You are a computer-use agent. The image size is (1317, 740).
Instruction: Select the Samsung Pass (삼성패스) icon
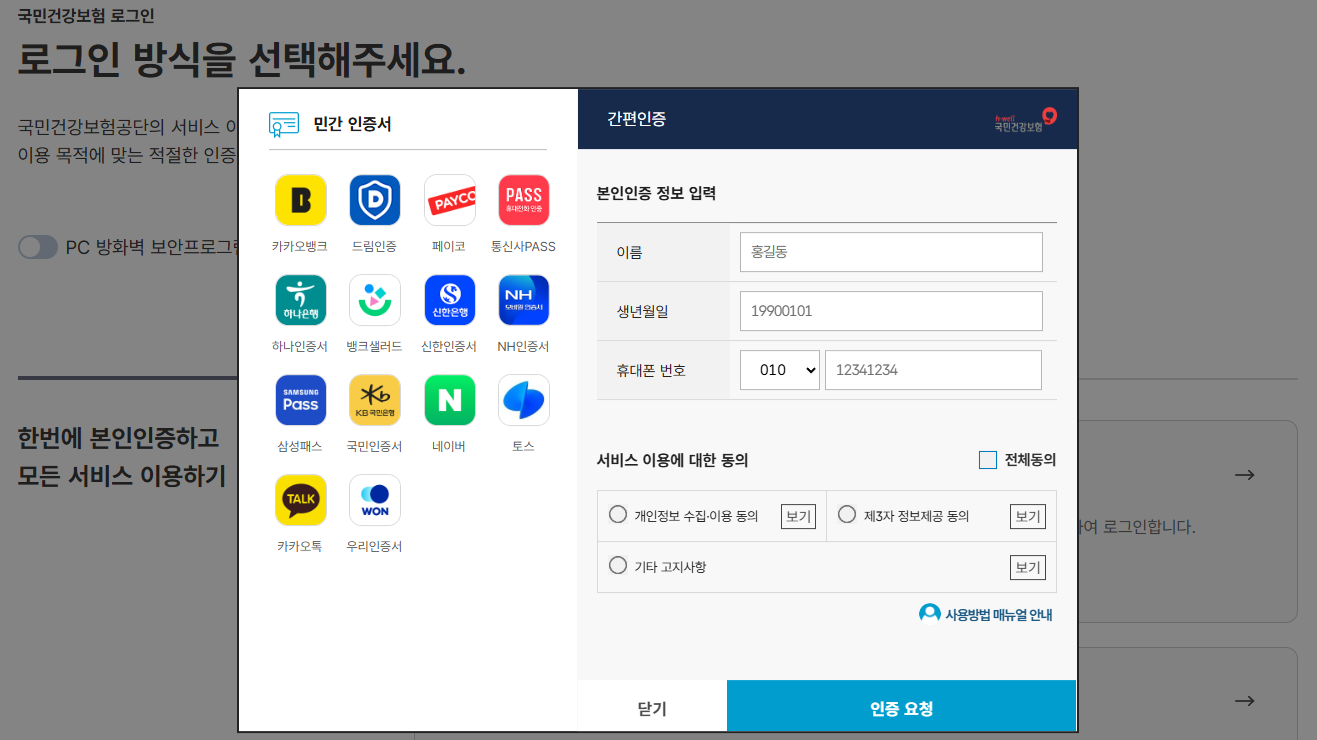(301, 400)
